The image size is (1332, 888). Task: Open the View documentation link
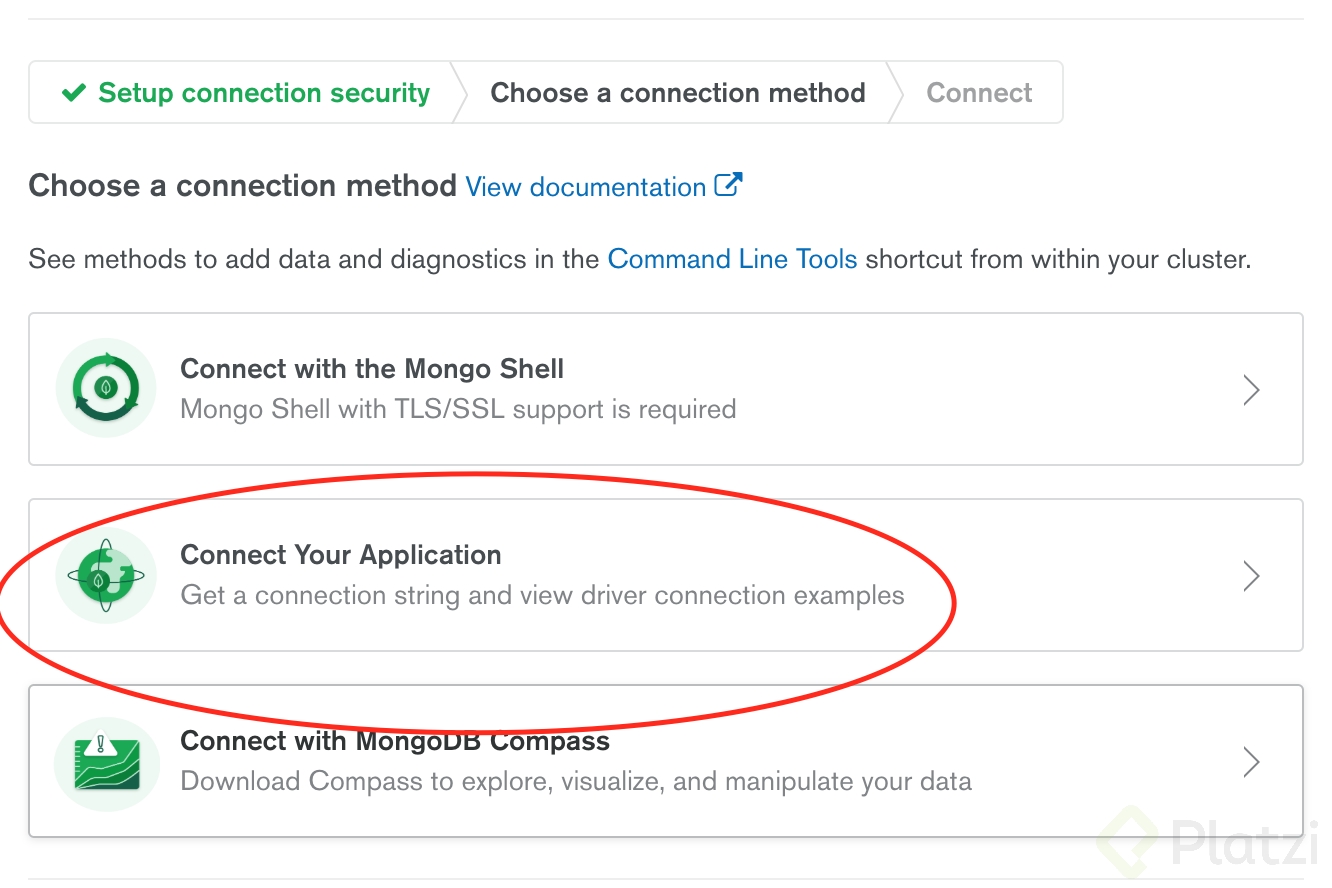tap(586, 187)
